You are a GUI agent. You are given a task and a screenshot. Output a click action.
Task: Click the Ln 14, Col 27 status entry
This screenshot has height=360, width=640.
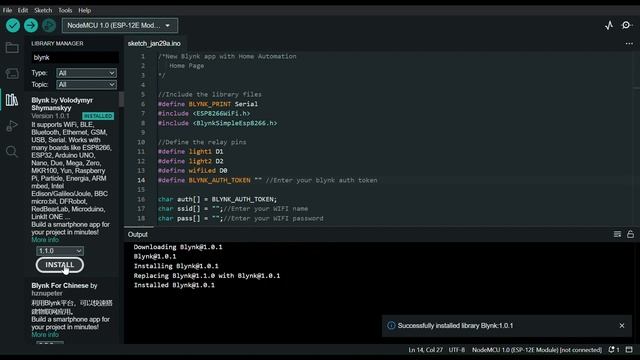[x=425, y=350]
